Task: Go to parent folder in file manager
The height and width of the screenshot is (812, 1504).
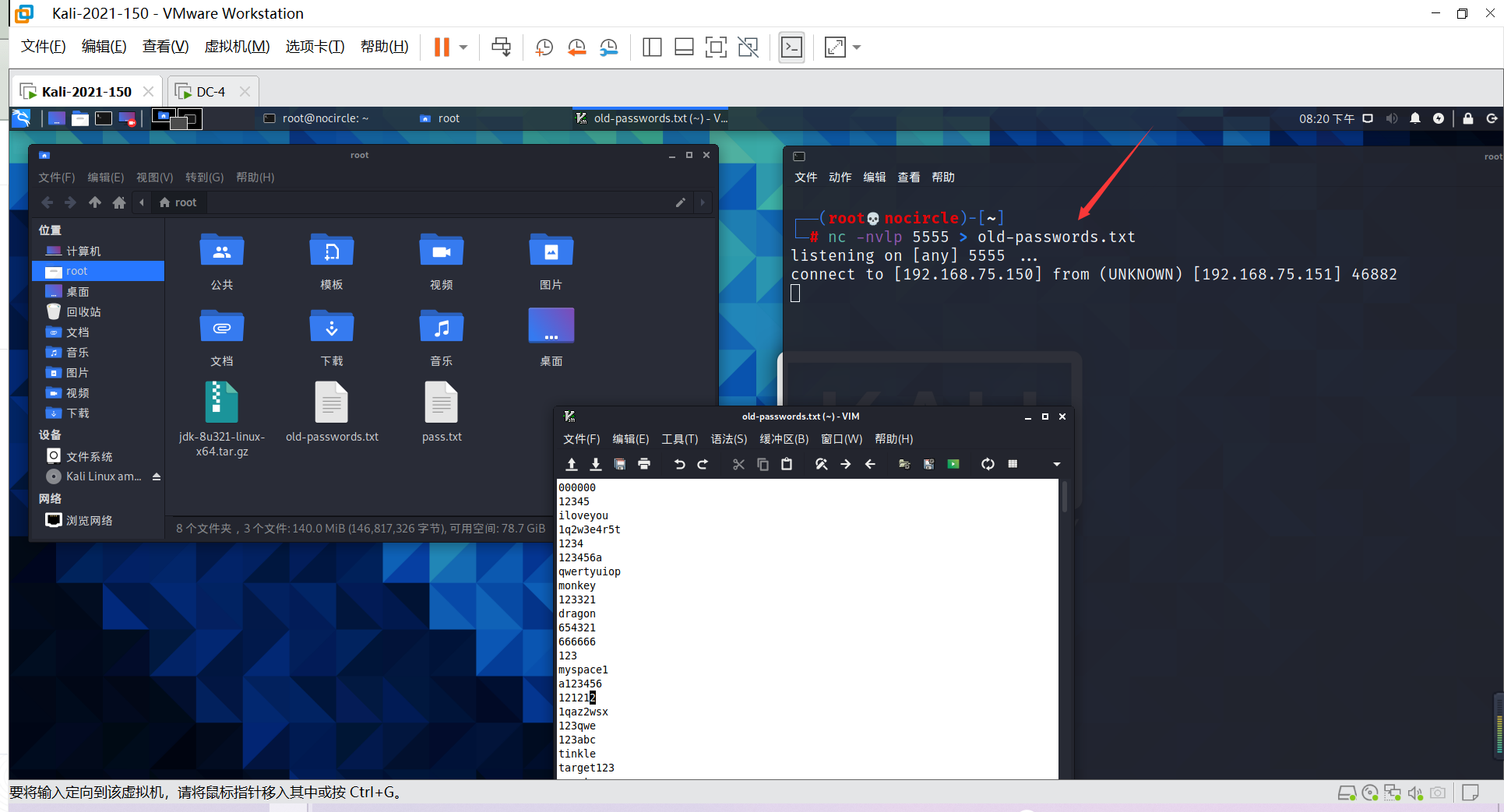Action: click(x=95, y=202)
